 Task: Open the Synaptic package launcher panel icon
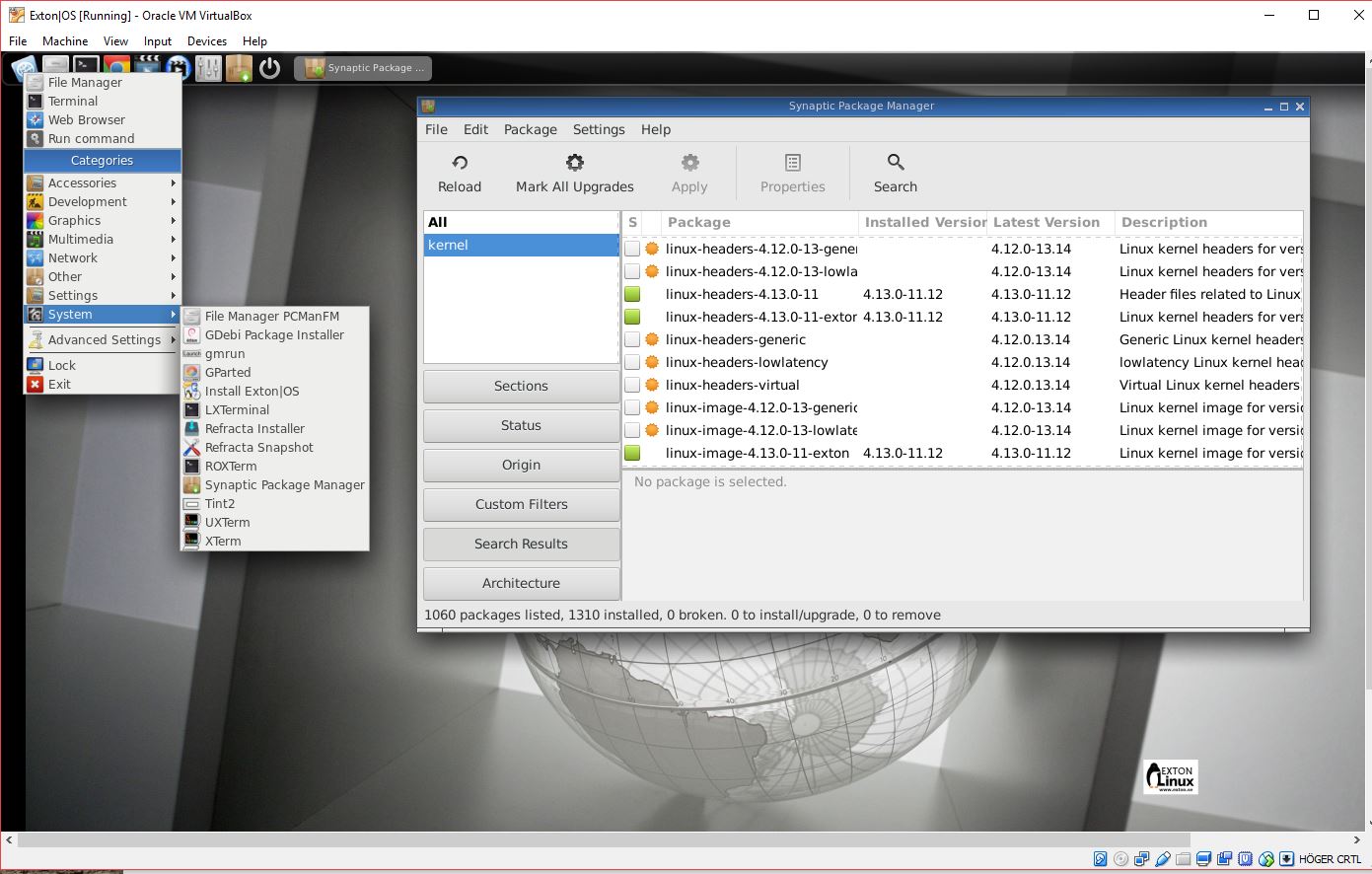pos(239,68)
